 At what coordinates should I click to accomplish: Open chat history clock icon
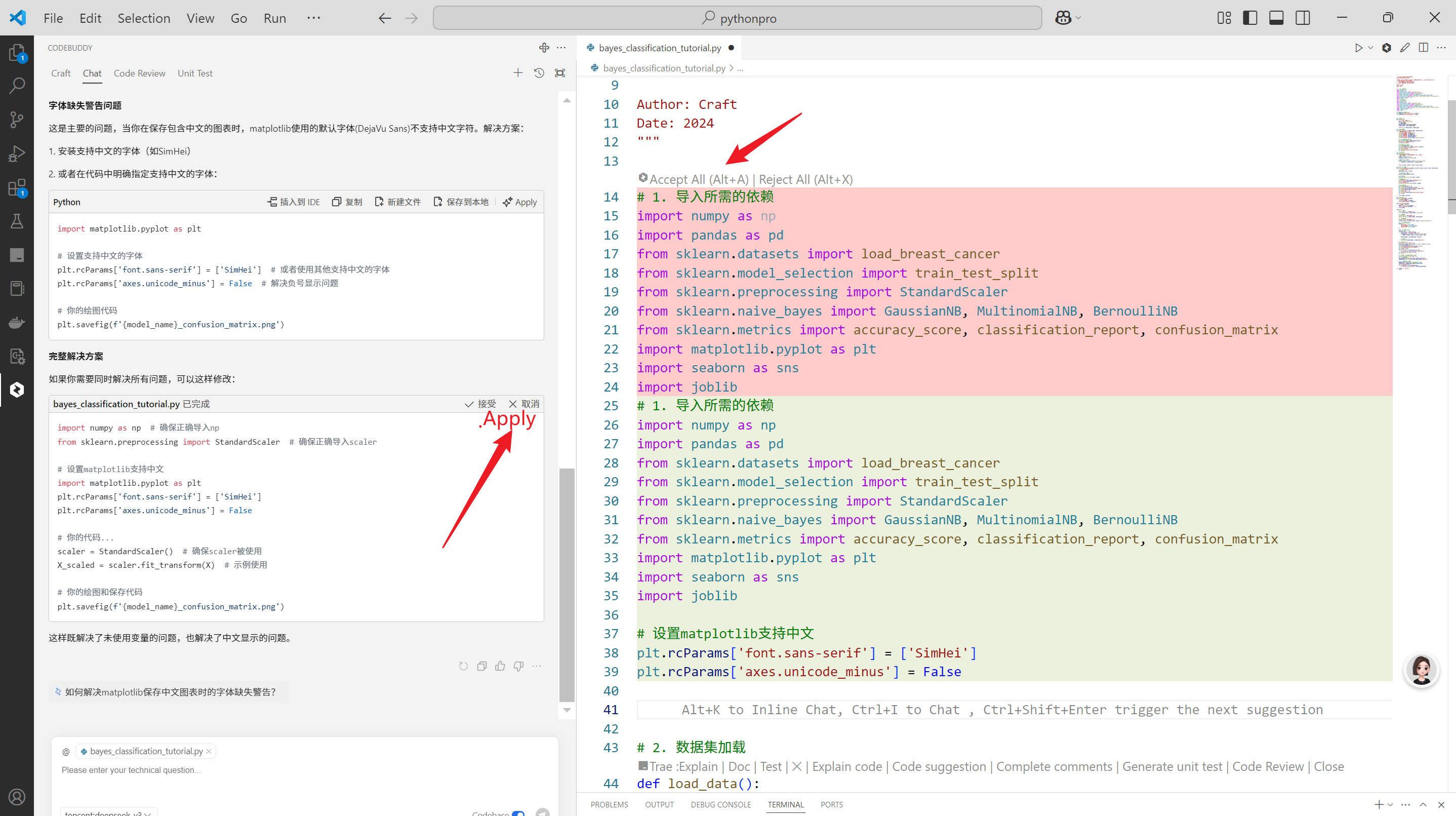click(x=539, y=73)
